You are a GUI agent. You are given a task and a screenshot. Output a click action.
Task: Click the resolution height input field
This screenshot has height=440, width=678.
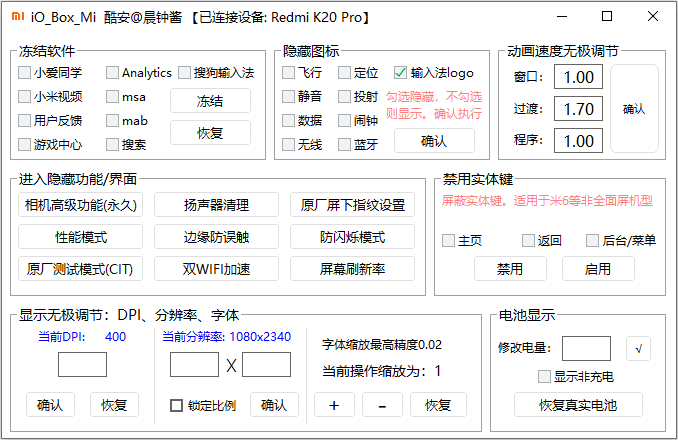pyautogui.click(x=266, y=365)
